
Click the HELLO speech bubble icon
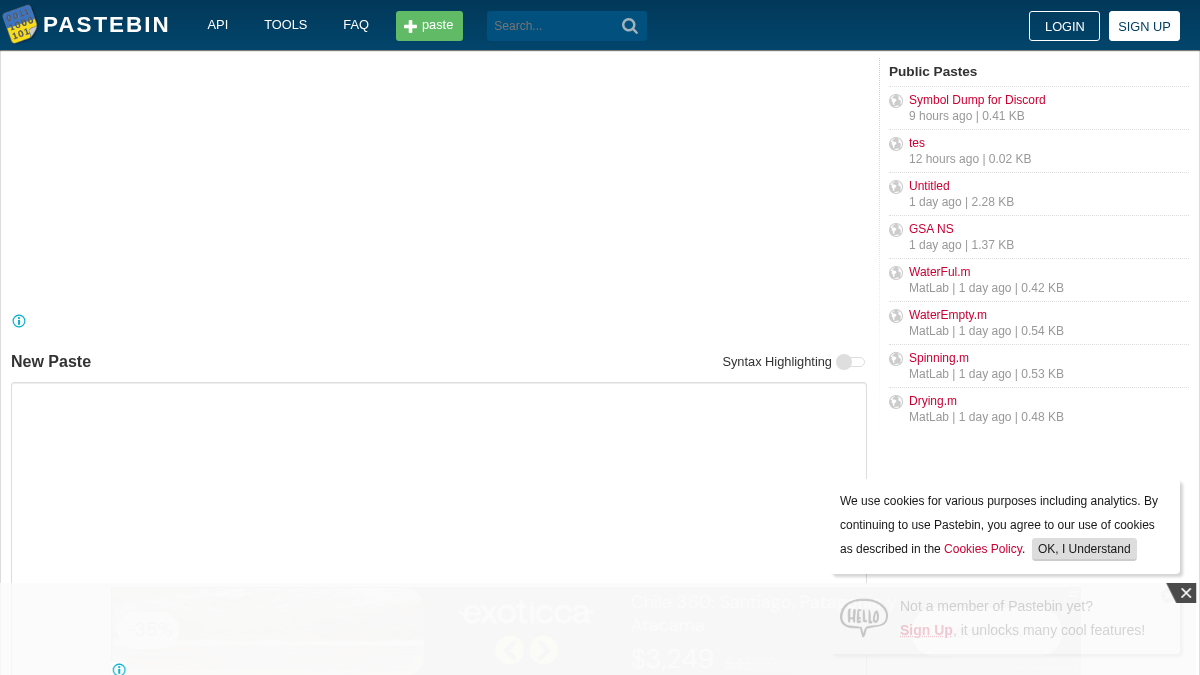864,617
